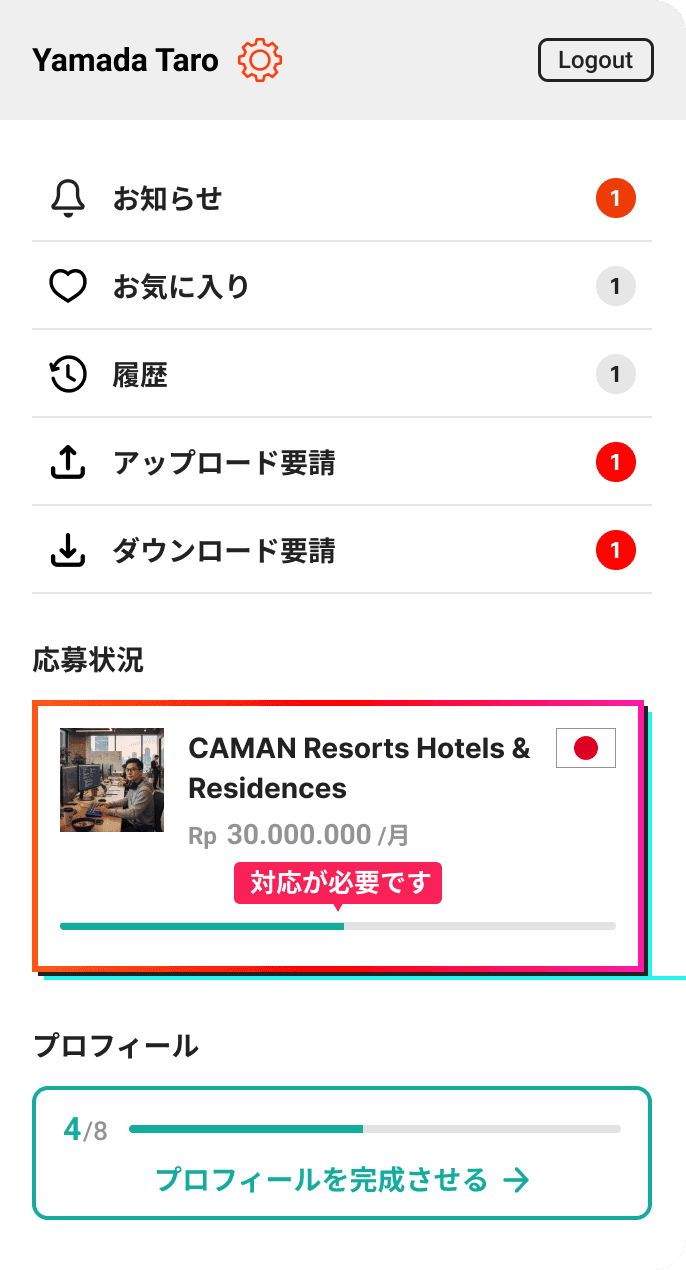Click the heart favorites icon

coord(68,287)
